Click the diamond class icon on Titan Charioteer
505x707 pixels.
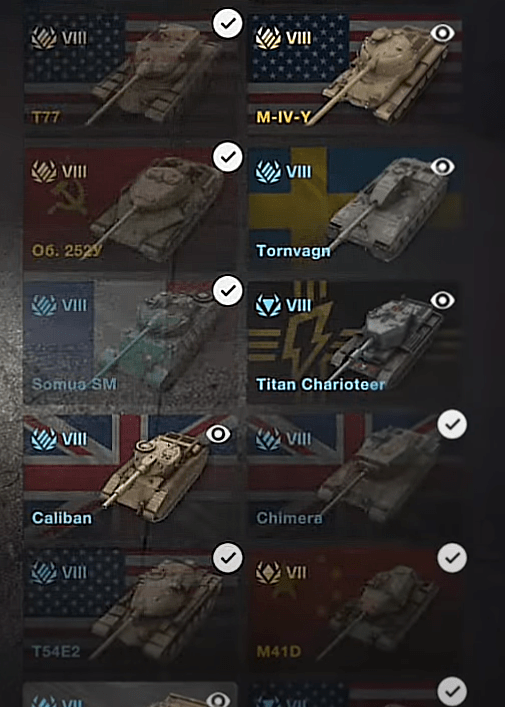269,305
